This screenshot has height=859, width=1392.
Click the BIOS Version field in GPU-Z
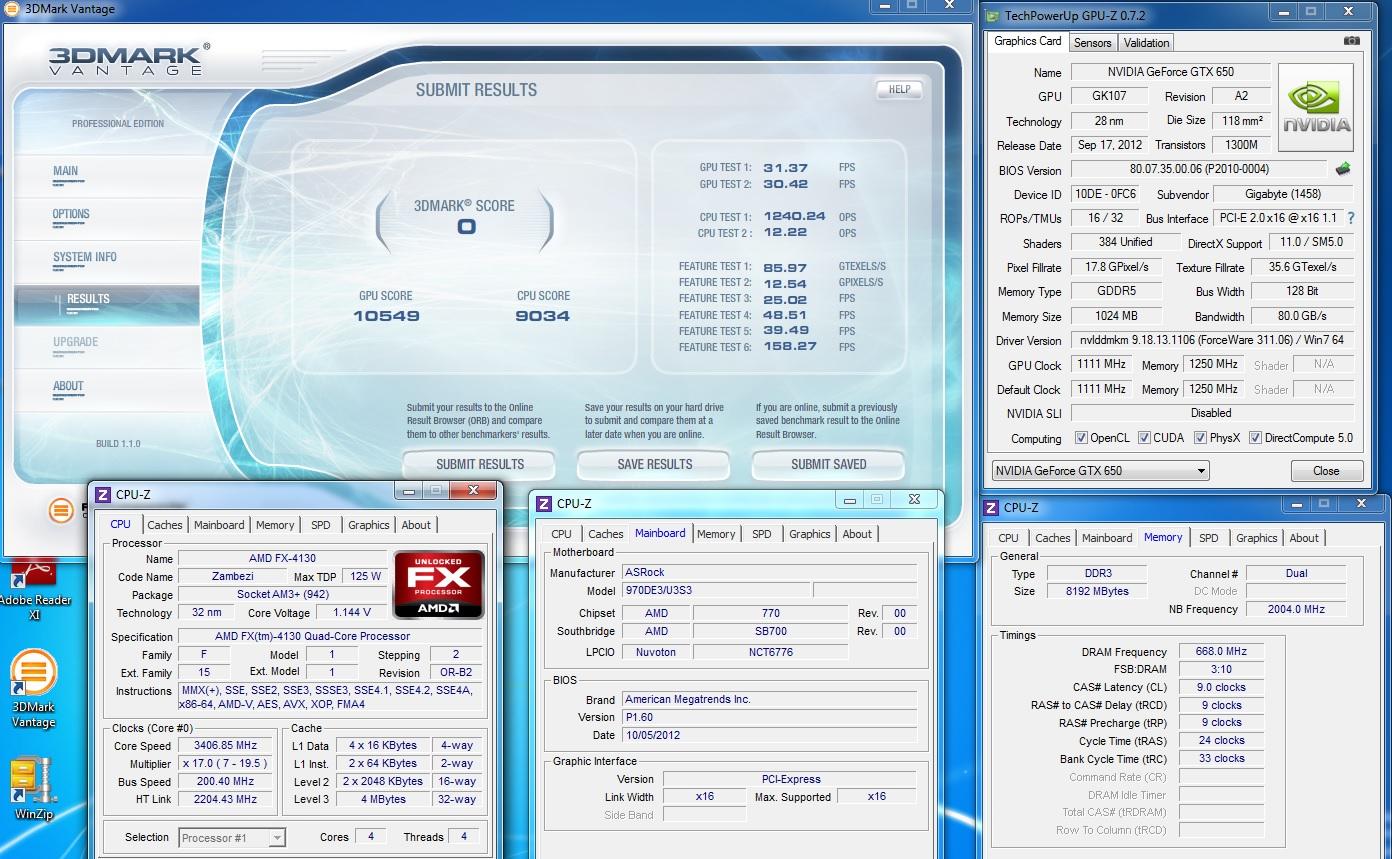coord(1199,169)
